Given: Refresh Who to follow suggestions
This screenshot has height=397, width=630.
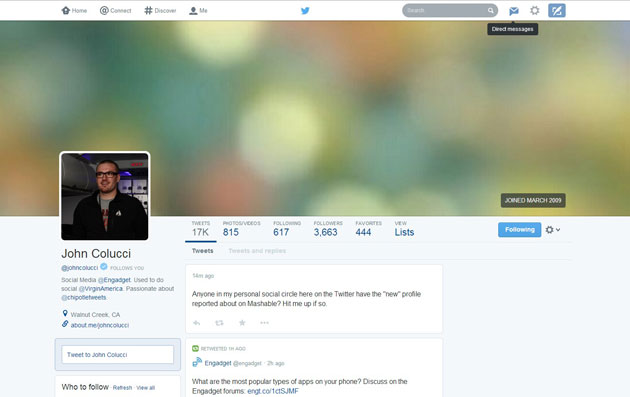Looking at the screenshot, I should 123,388.
